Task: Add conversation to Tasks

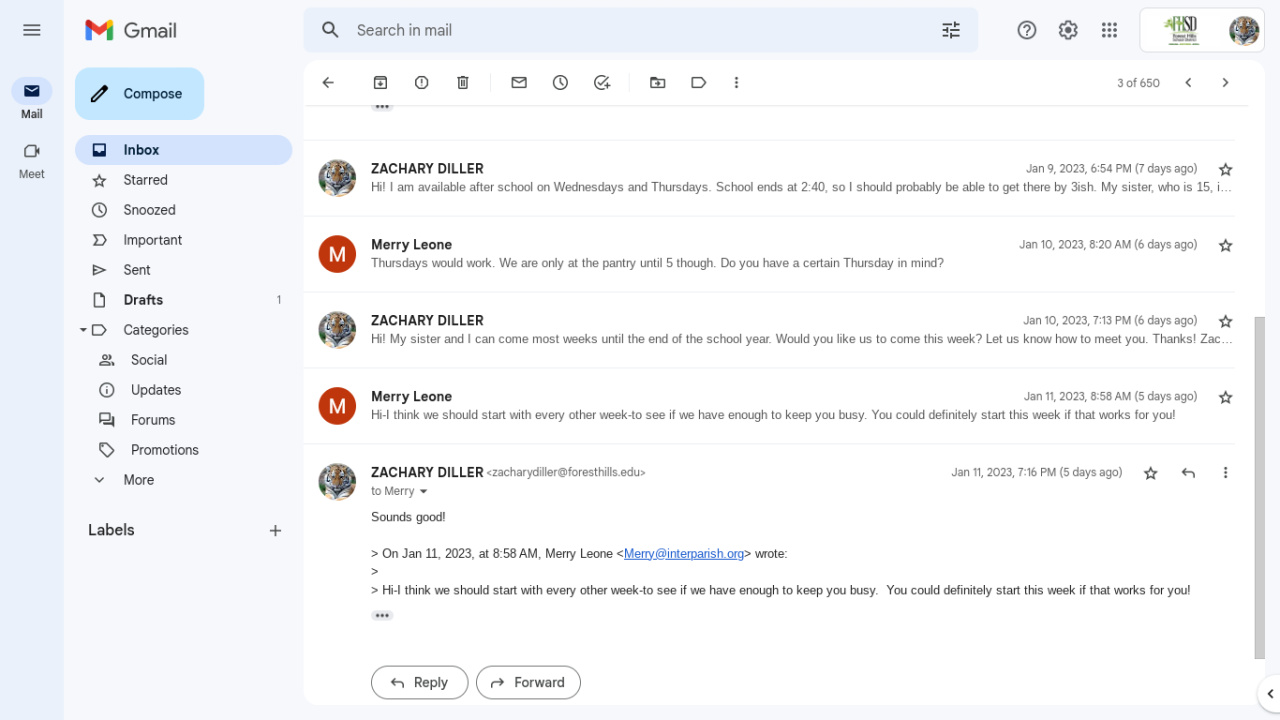Action: [x=602, y=83]
